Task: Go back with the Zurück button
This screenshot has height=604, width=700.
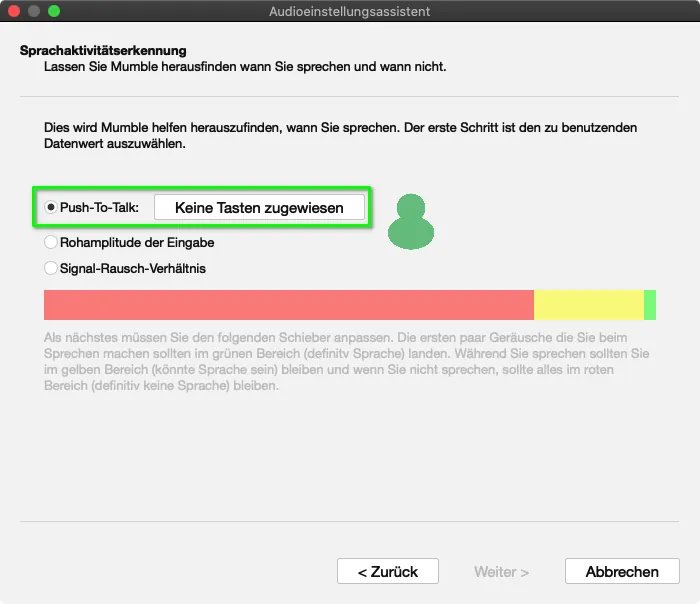Action: click(387, 572)
